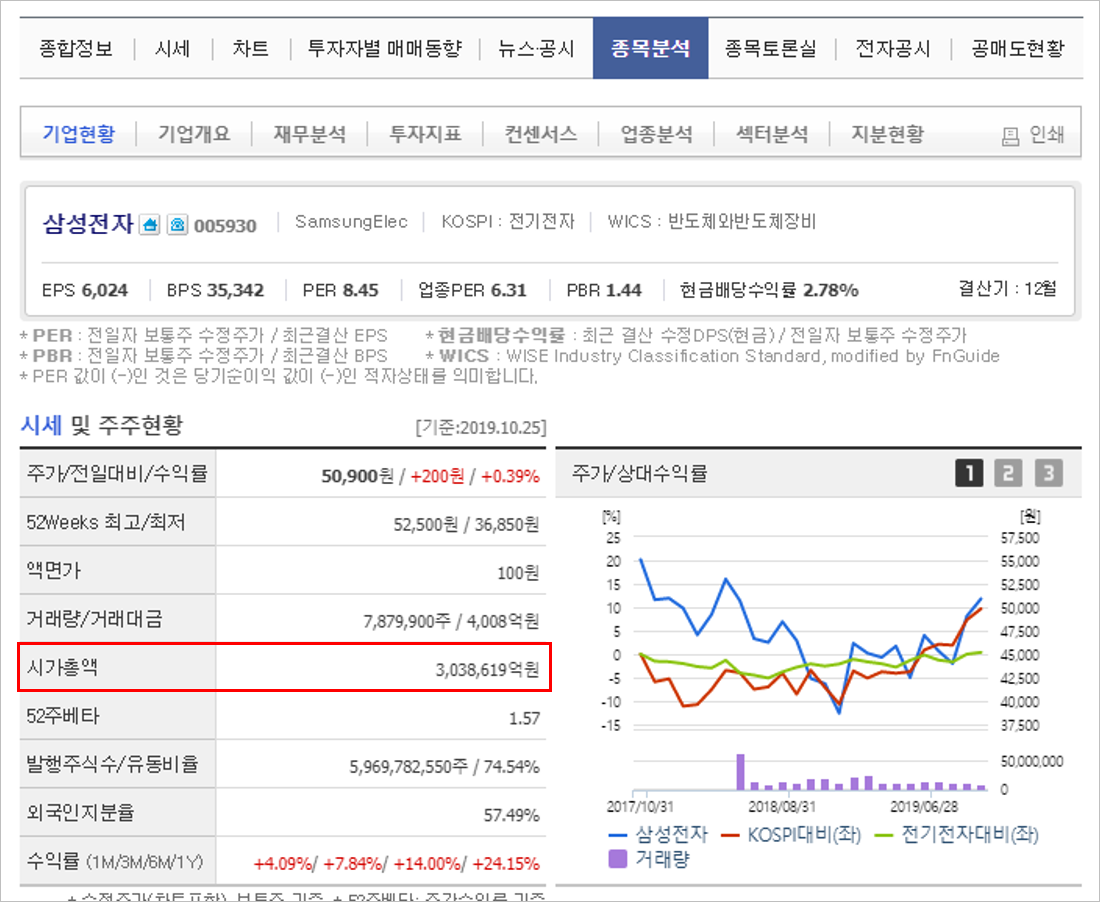Open the 뉴스·공시 tab
Image resolution: width=1100 pixels, height=902 pixels.
(536, 48)
